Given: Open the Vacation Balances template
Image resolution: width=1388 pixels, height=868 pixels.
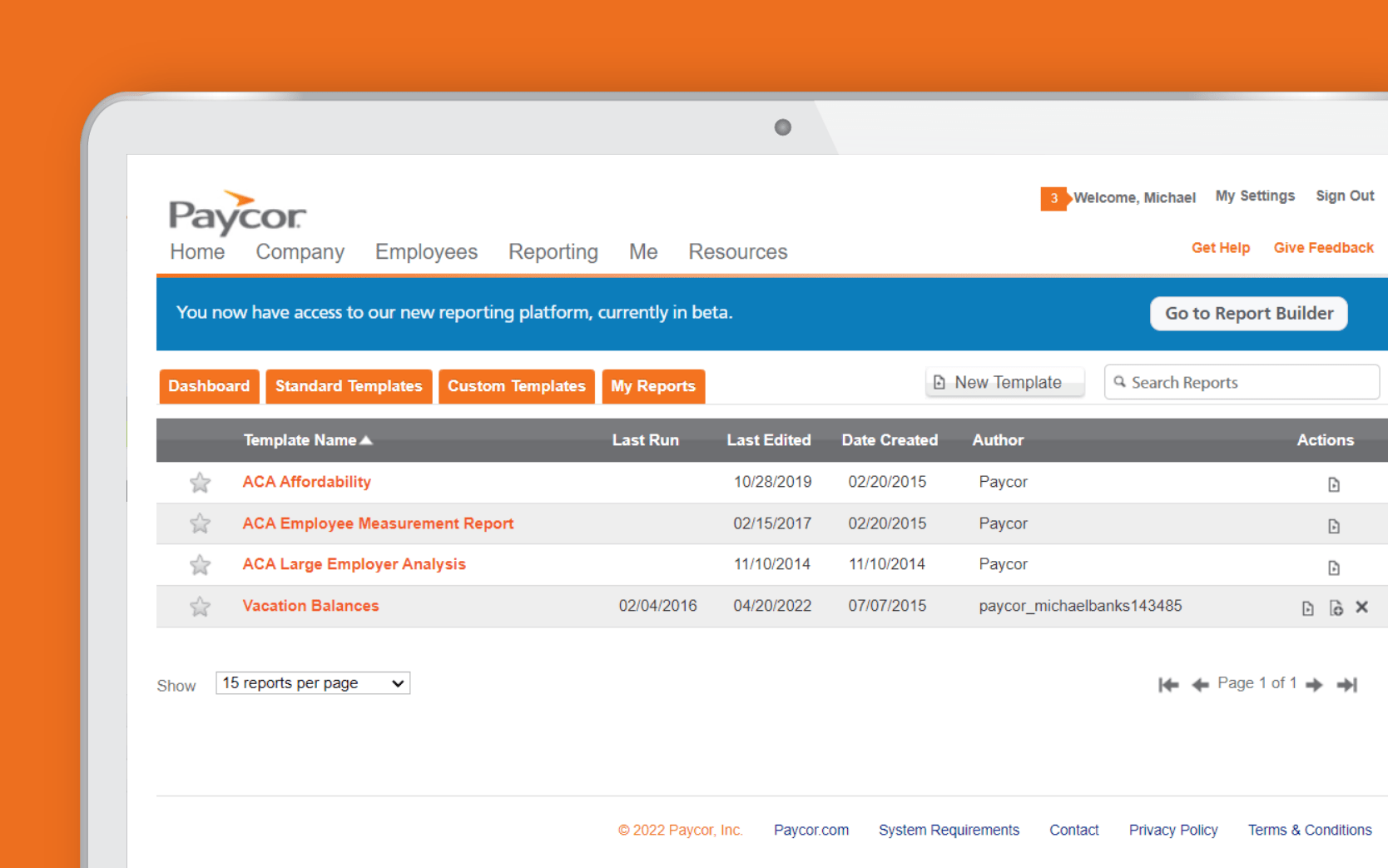Looking at the screenshot, I should (310, 606).
